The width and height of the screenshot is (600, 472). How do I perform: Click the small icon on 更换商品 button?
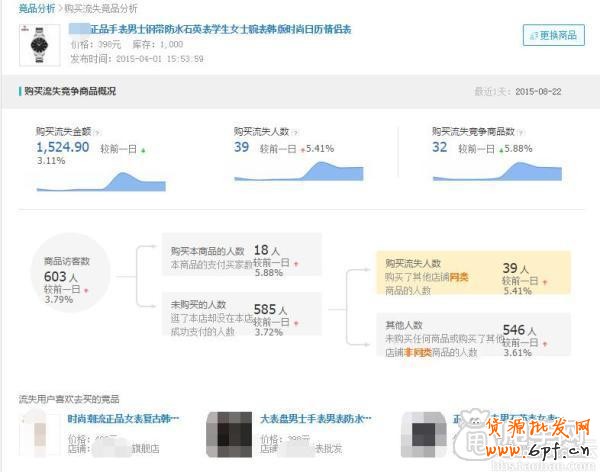point(533,36)
